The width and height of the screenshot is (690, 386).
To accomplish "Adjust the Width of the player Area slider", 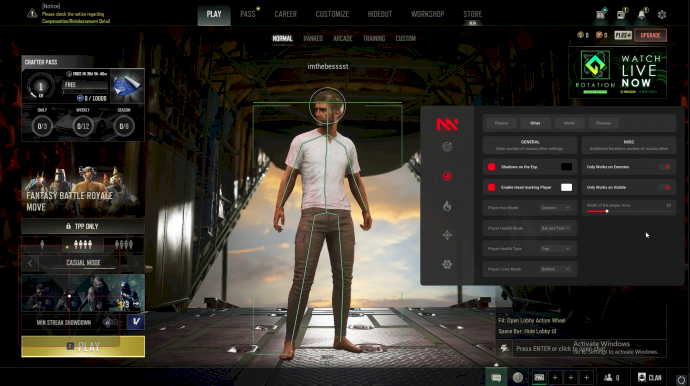I will tap(628, 211).
